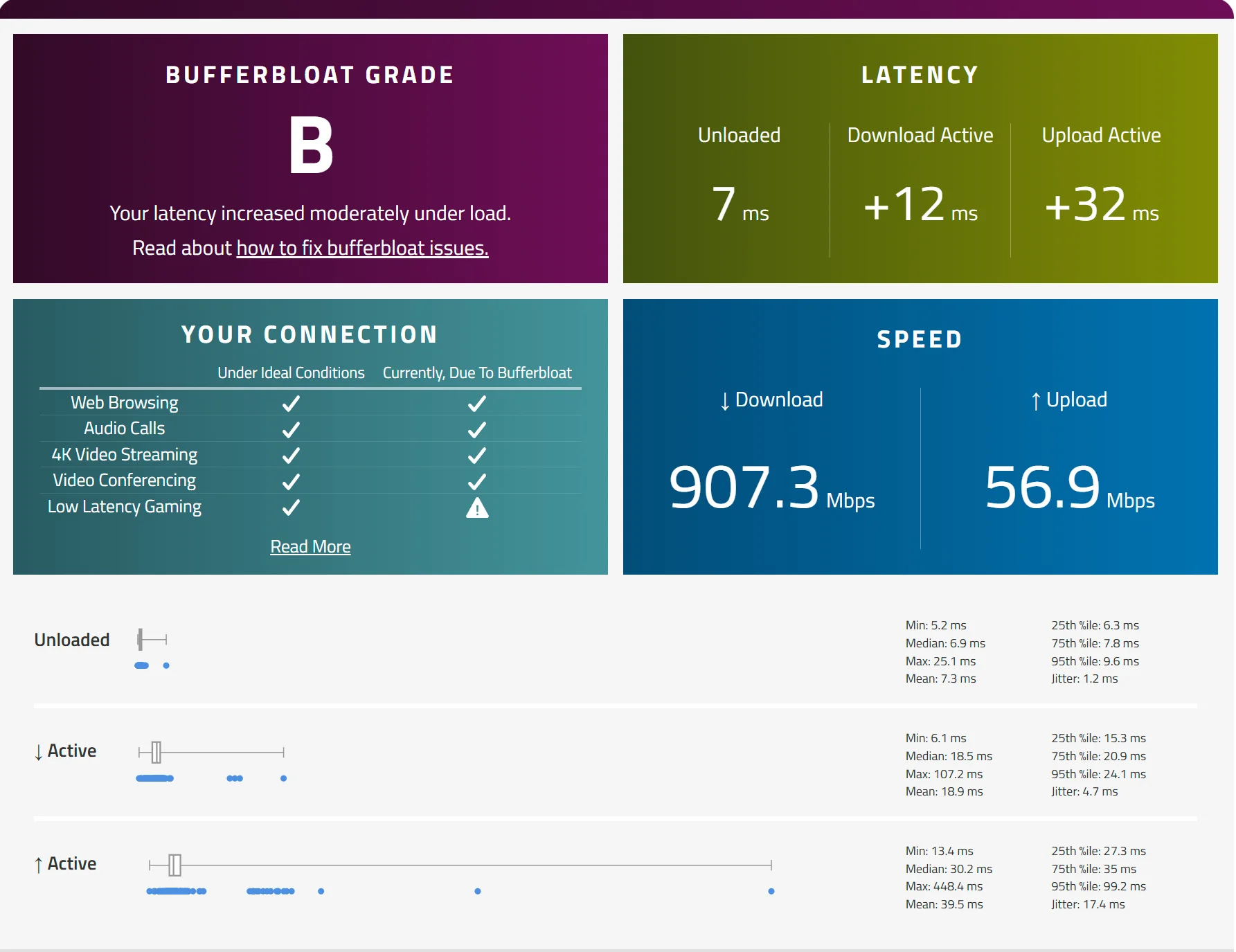1236x952 pixels.
Task: Click the Video Conferencing ideal conditions checkmark
Action: (292, 481)
